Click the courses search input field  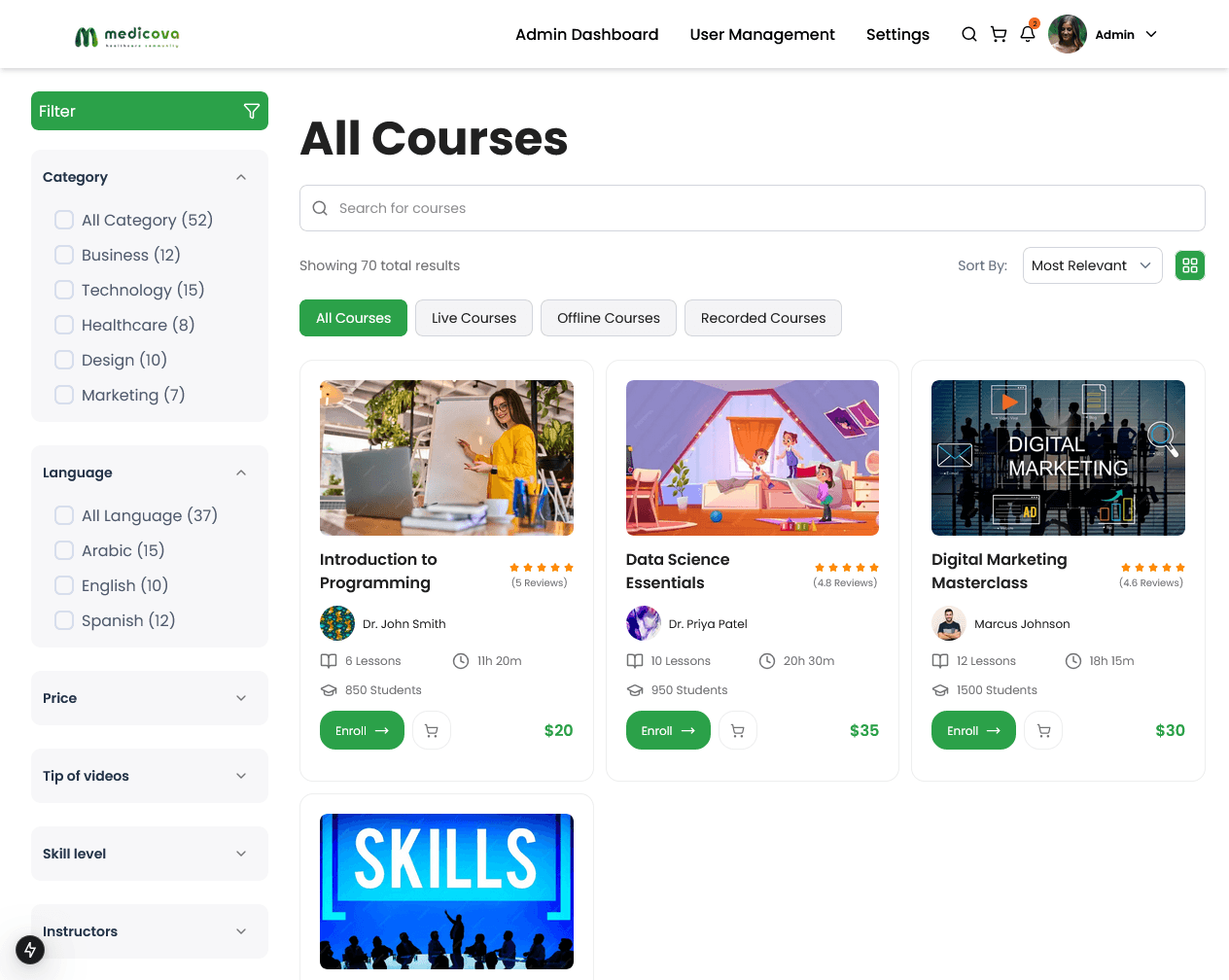(752, 208)
